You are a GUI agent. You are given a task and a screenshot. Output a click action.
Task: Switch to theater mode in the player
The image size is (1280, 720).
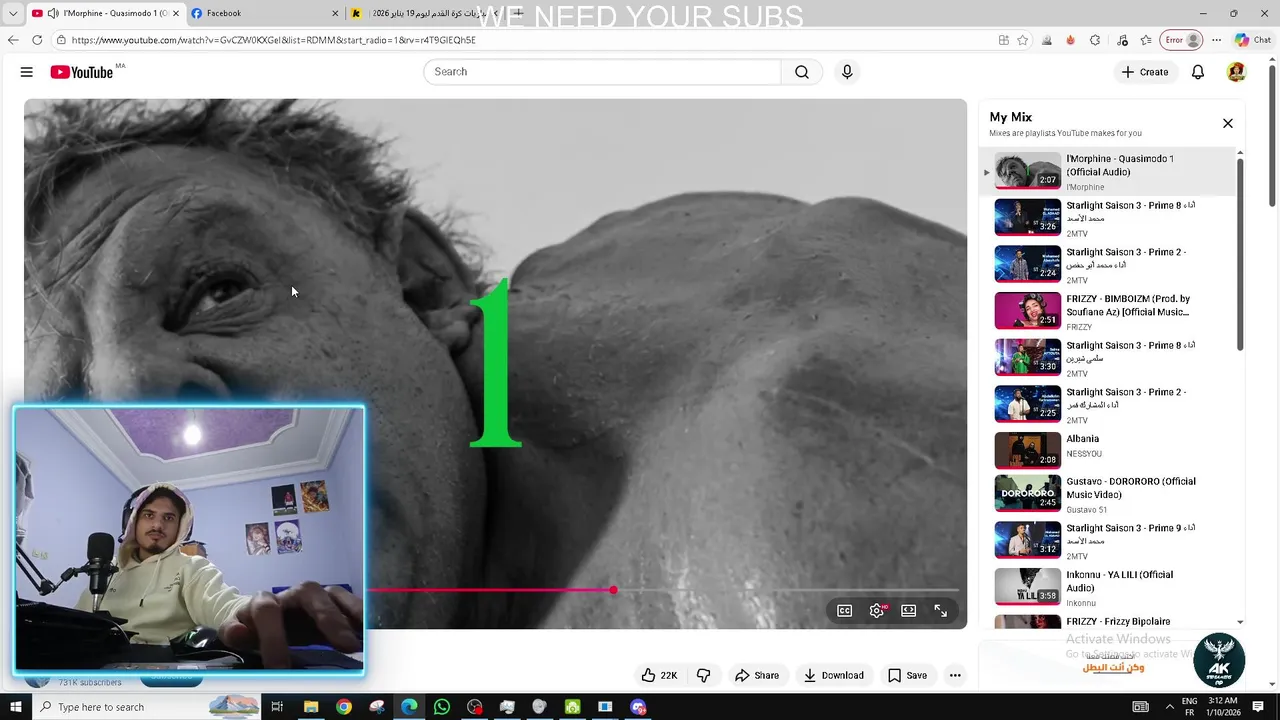pos(909,610)
